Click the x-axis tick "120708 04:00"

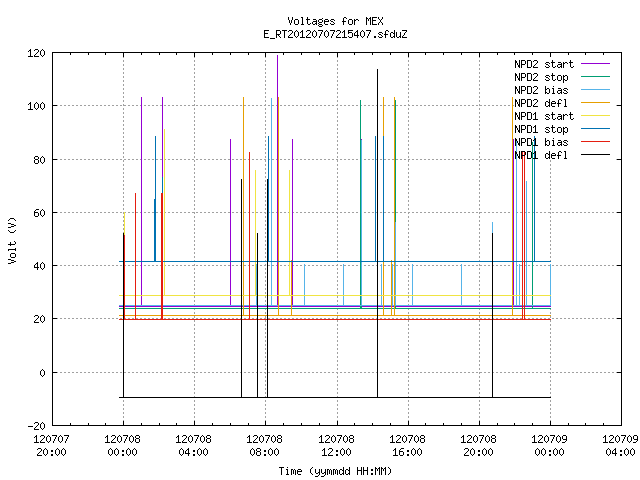click(x=193, y=446)
